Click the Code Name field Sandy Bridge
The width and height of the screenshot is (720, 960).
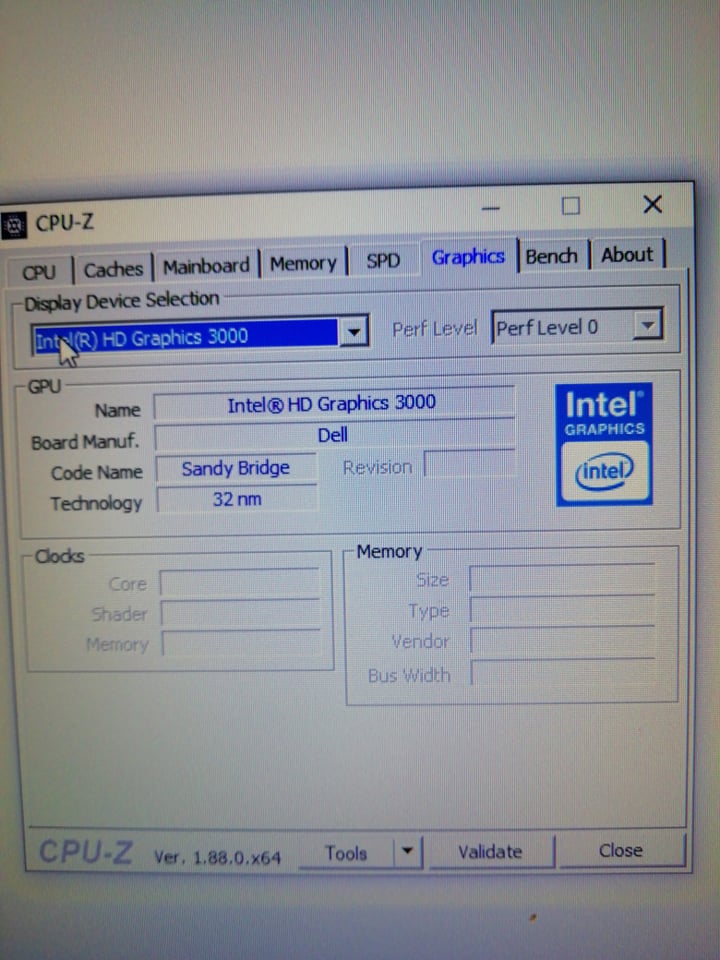236,468
